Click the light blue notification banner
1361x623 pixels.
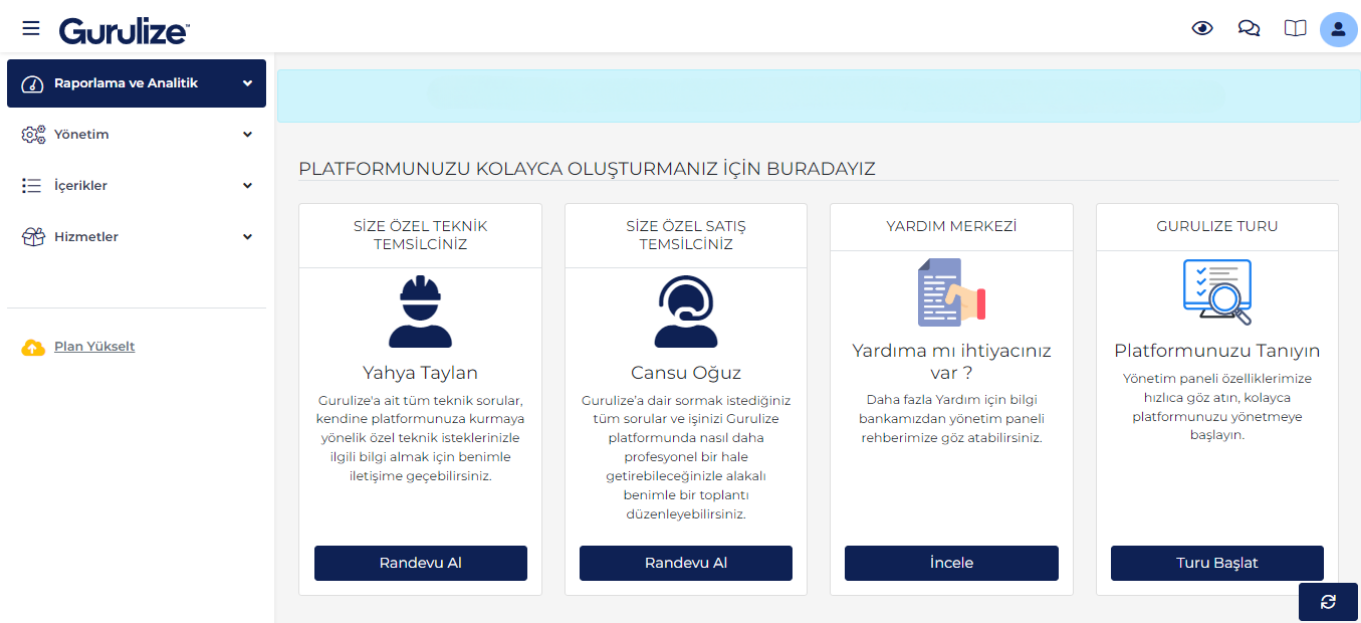point(818,95)
